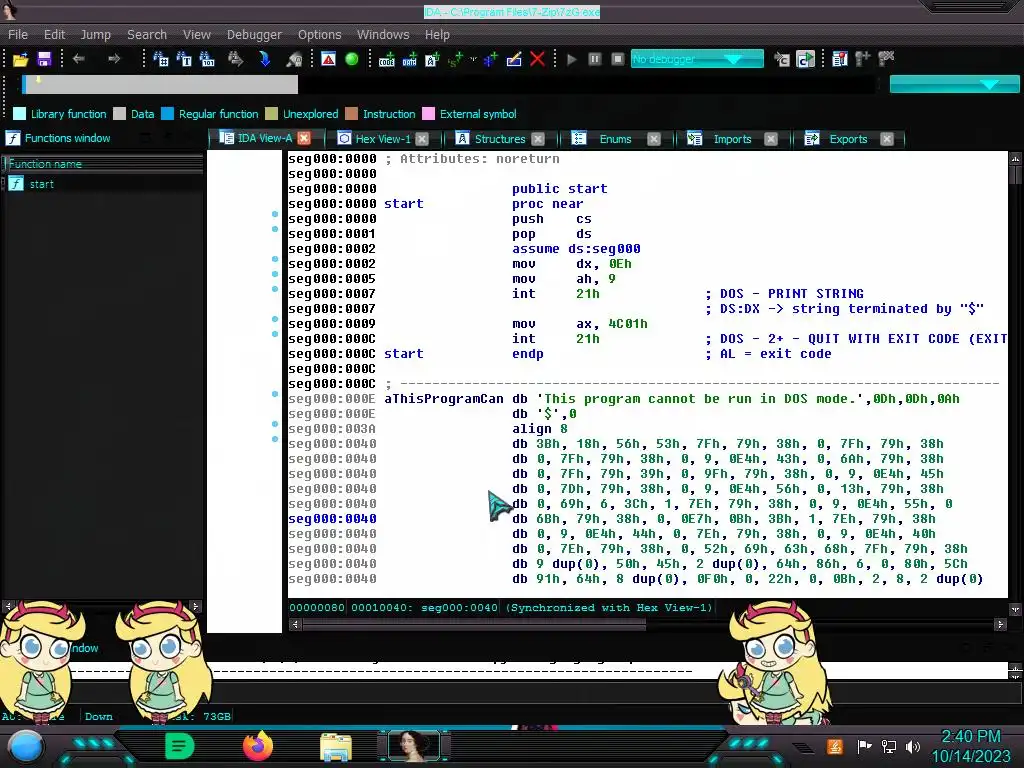Open the Jump menu
Screen dimensions: 1024x768
click(x=95, y=35)
